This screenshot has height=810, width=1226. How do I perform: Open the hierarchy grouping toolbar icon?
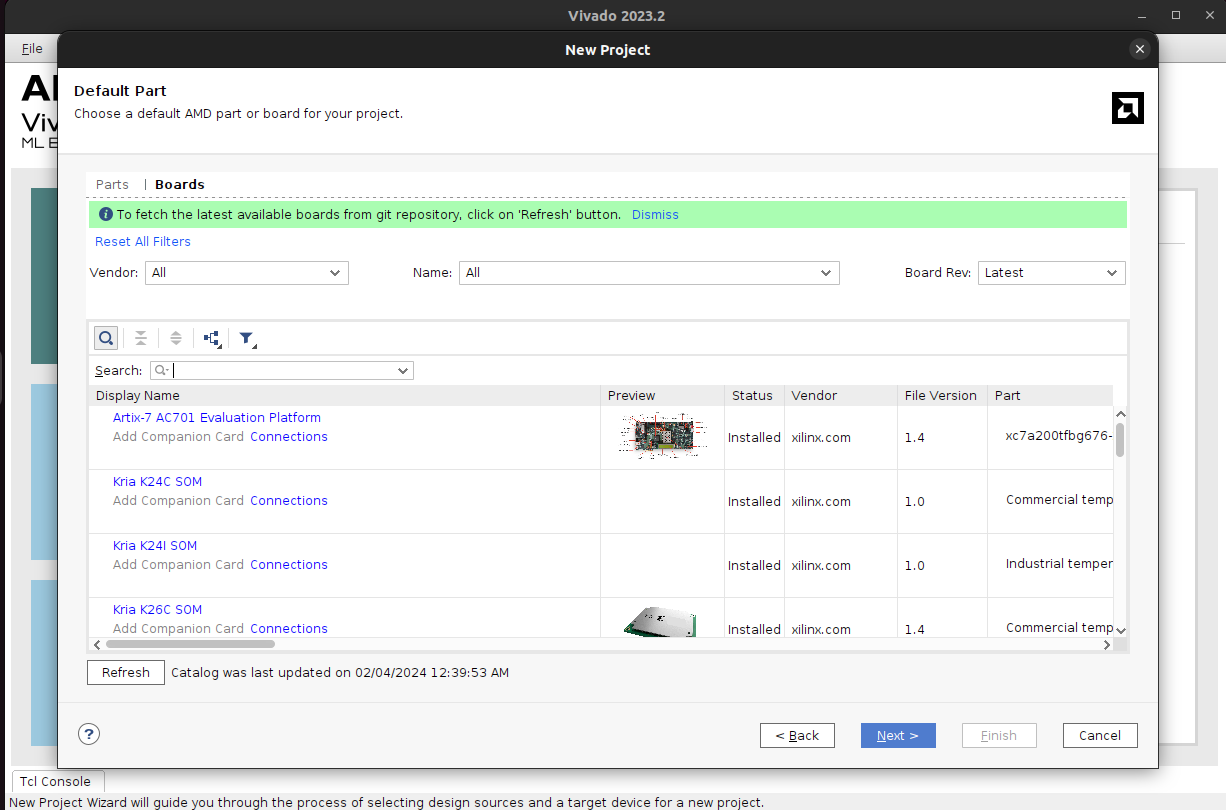pos(212,339)
